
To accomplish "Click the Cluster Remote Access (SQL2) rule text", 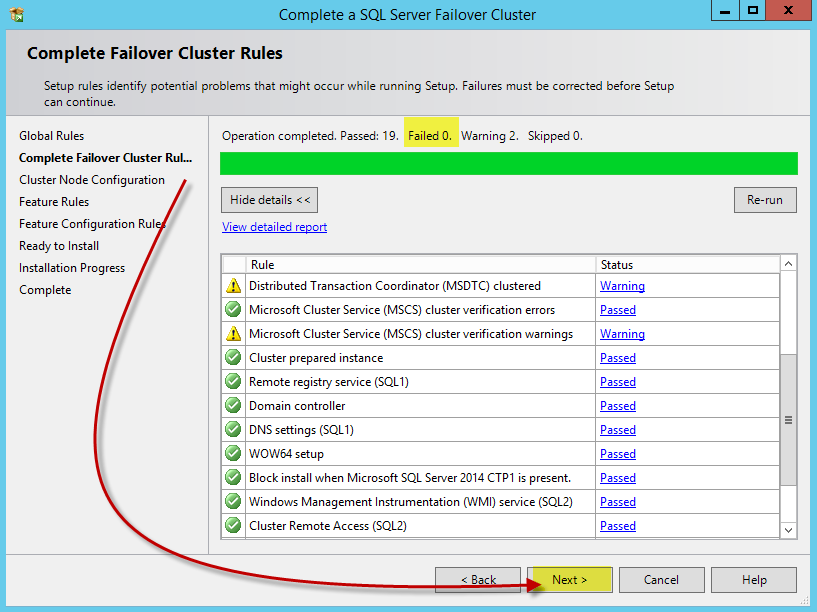I will [x=328, y=526].
